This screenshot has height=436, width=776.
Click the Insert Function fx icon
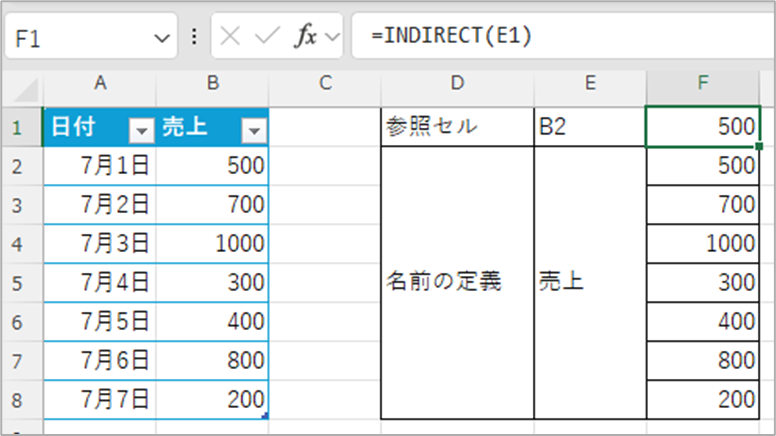(x=304, y=38)
